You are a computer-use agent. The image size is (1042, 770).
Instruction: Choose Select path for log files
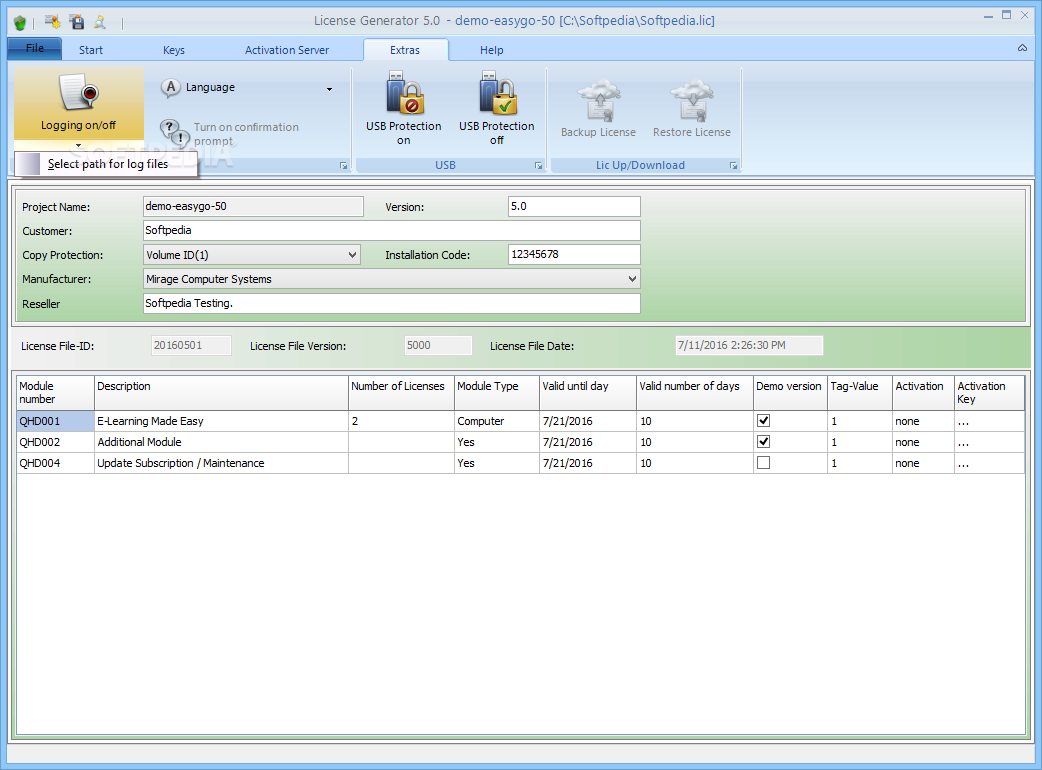click(106, 164)
